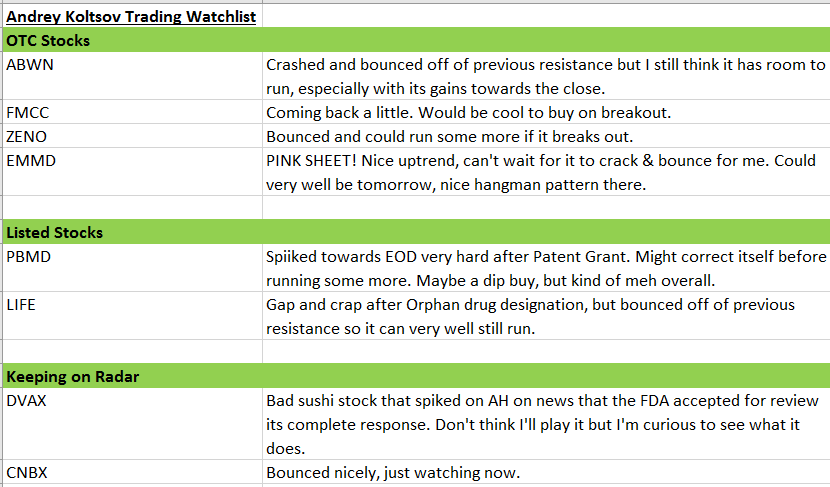Viewport: 830px width, 487px height.
Task: Click the Bad sushi stock comment cell
Action: 545,424
